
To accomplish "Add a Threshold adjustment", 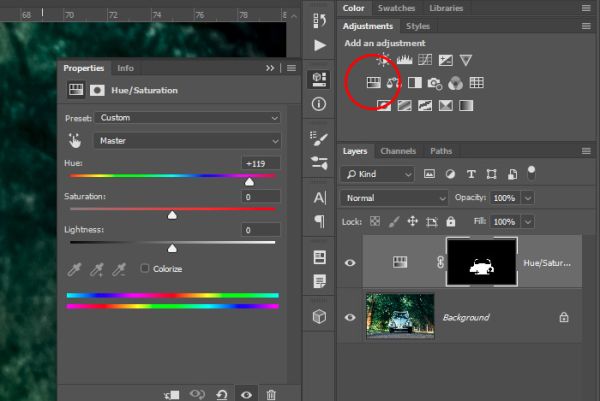I will coord(425,106).
